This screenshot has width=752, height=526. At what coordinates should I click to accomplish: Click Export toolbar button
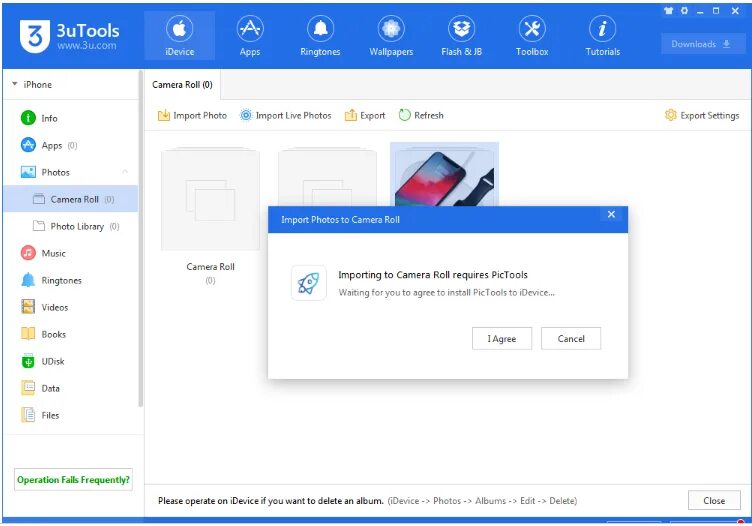pos(365,116)
